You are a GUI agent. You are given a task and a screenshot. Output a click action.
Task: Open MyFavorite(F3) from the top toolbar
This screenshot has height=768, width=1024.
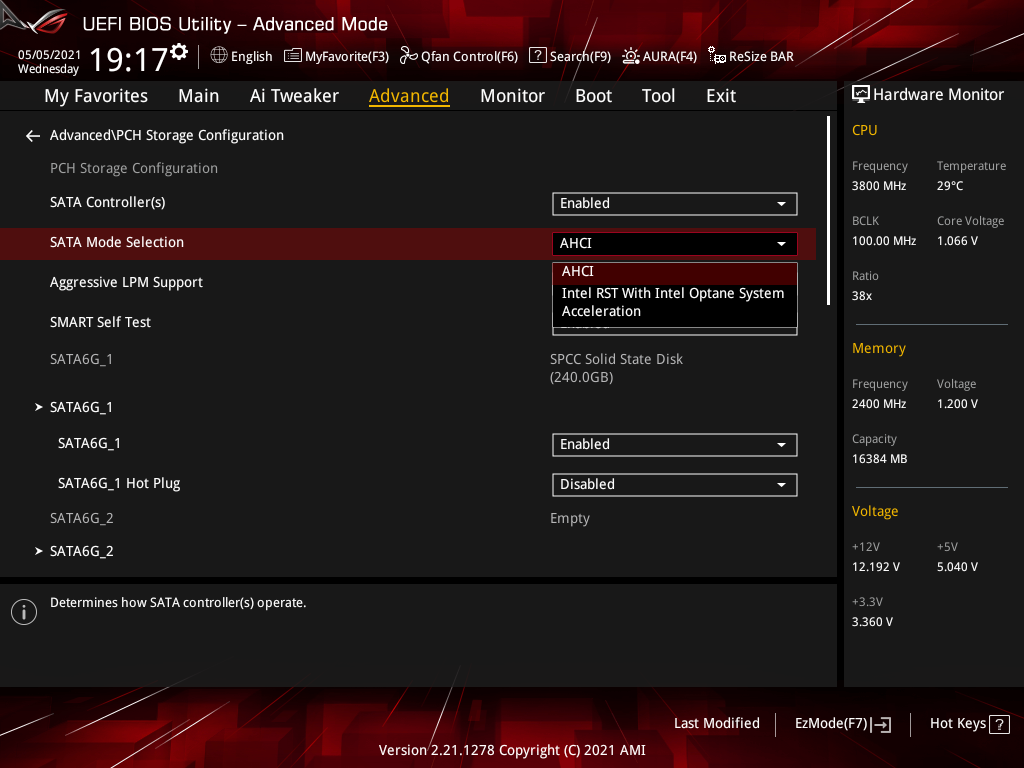pyautogui.click(x=336, y=56)
